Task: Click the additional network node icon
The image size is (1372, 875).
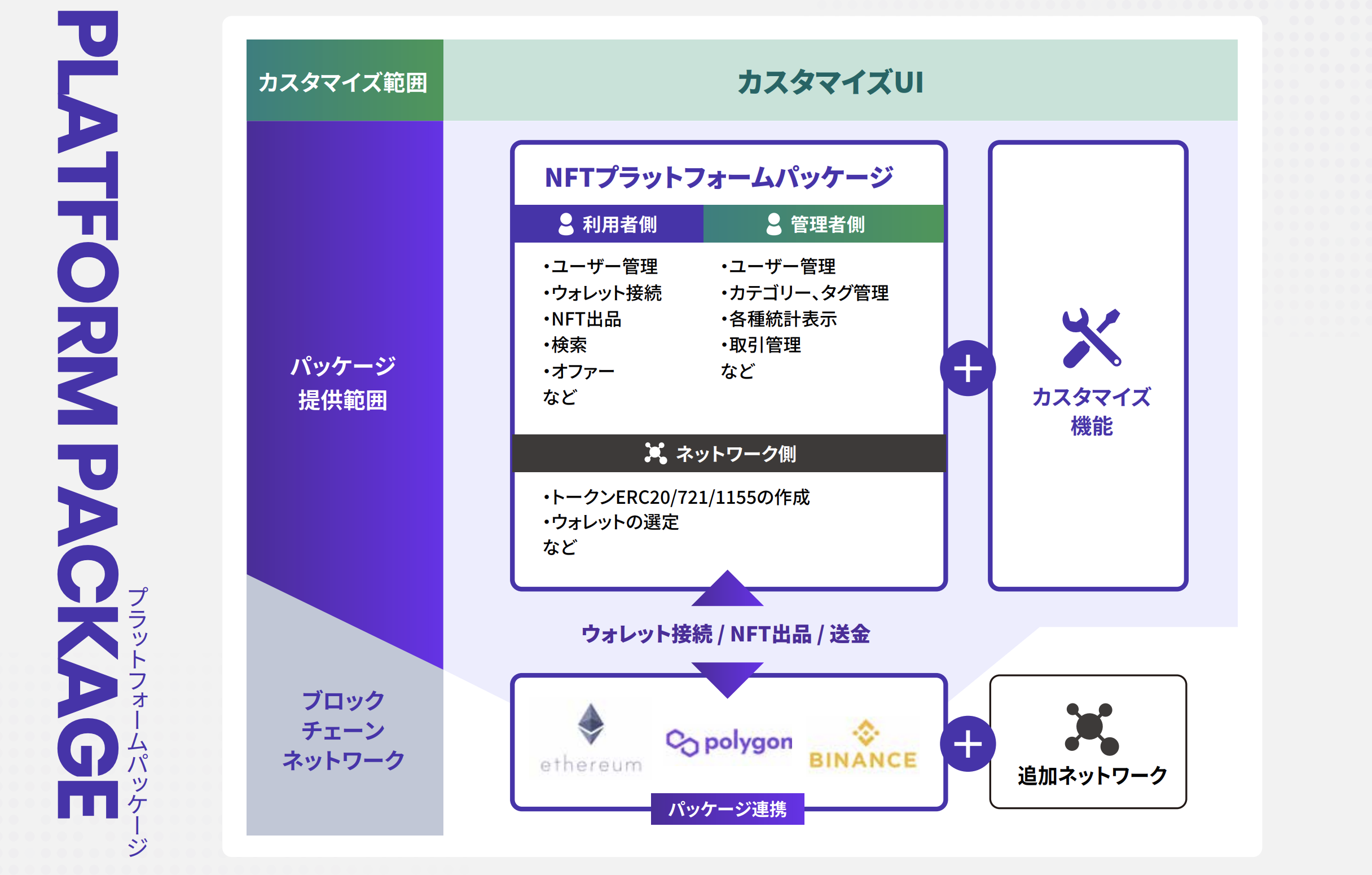Action: point(1091,728)
